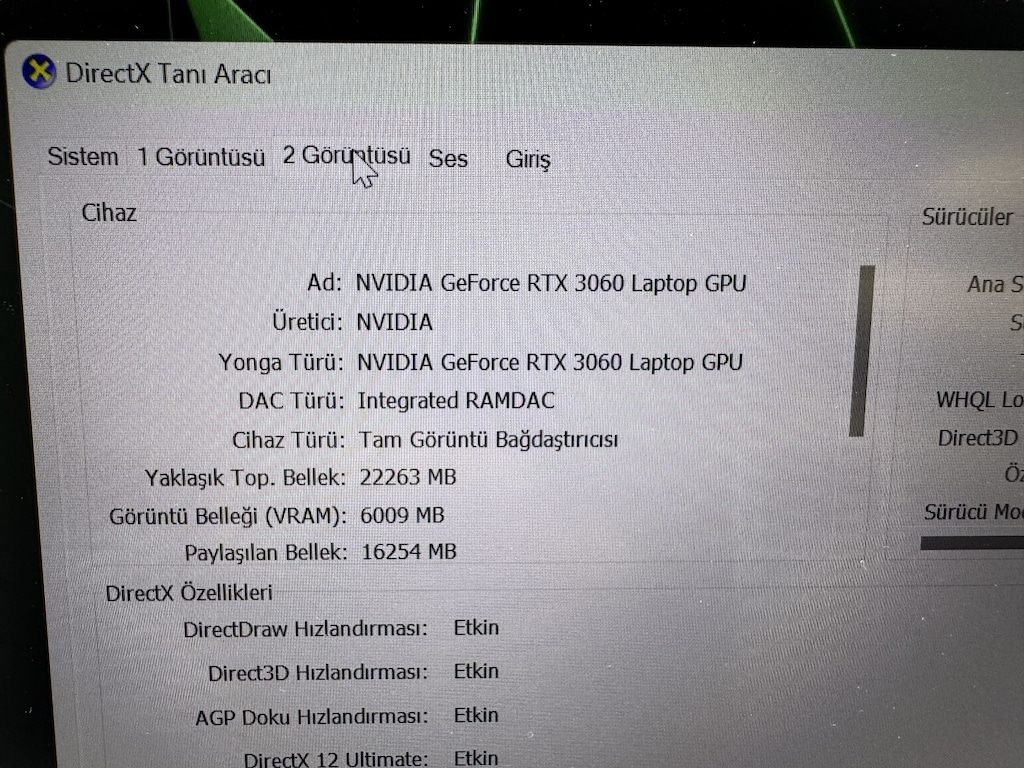
Task: Click the Yaklaşık Top. Bellek: label
Action: pos(245,478)
